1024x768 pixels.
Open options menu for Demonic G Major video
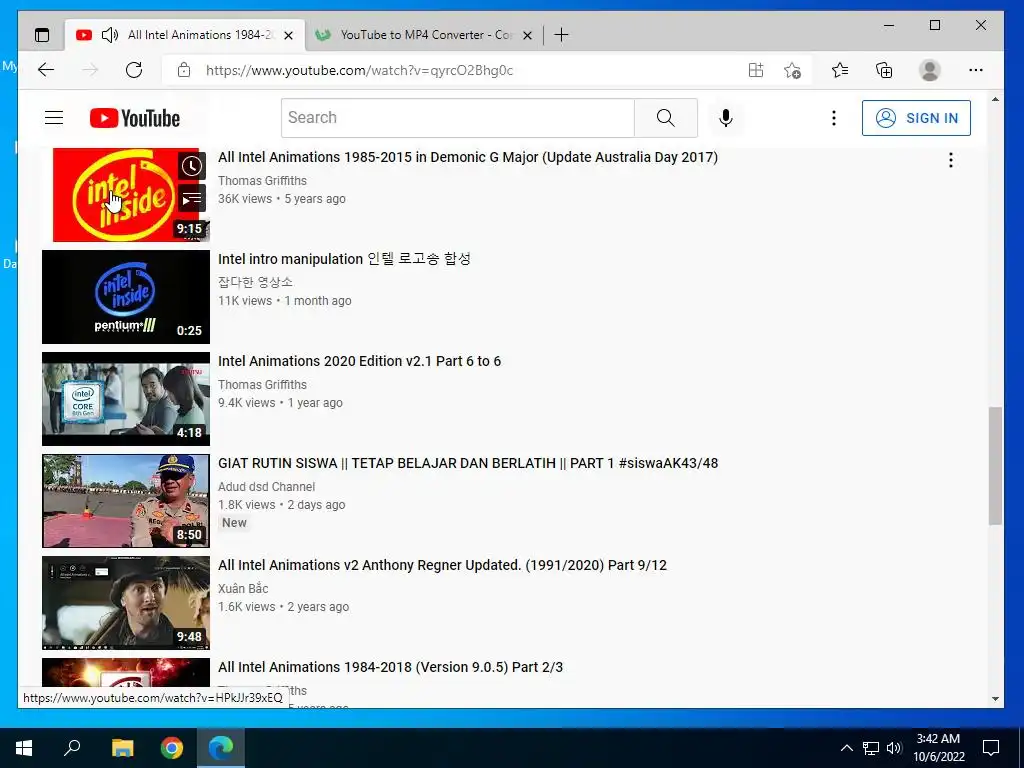(x=951, y=160)
